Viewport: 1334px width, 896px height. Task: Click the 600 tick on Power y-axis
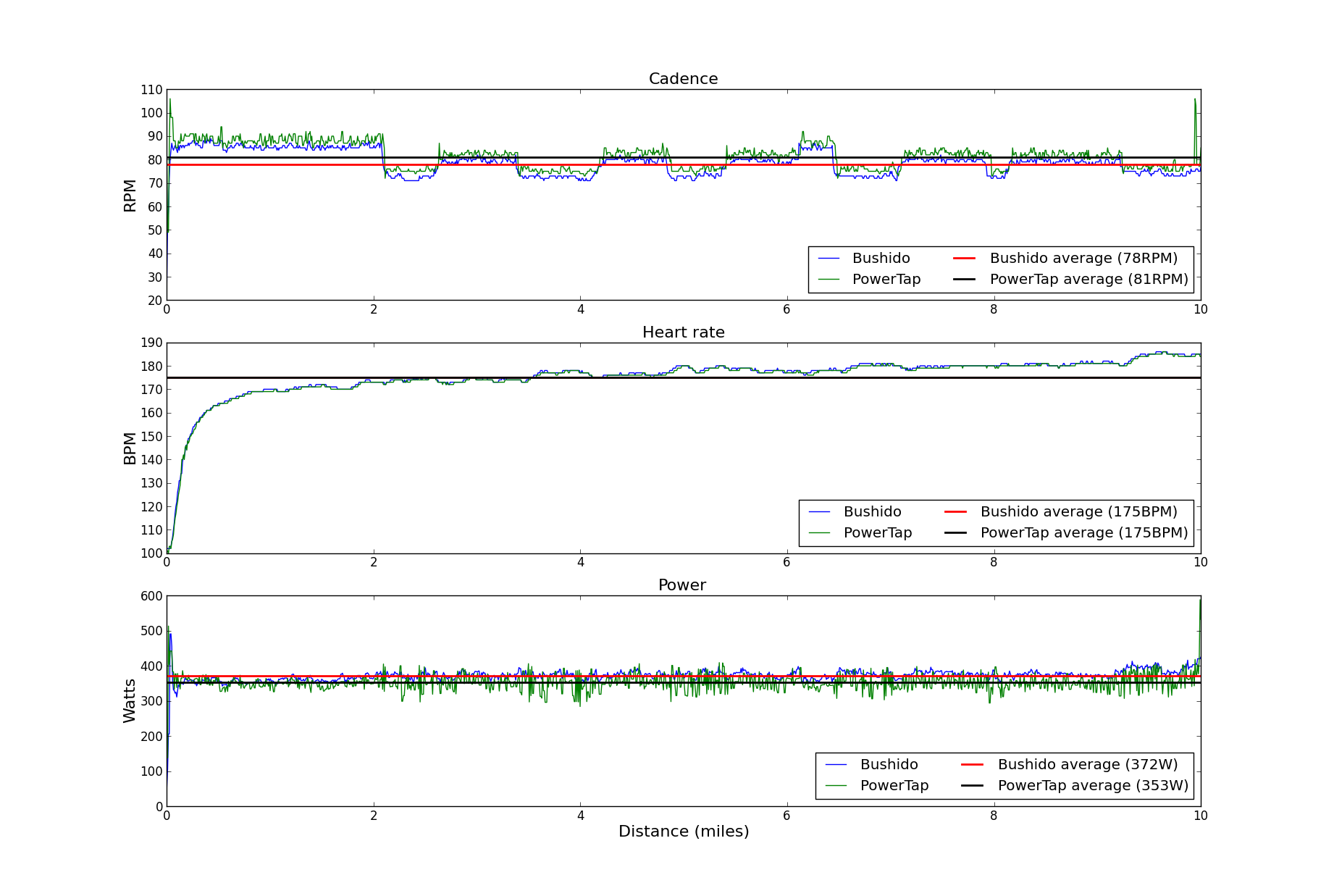[151, 596]
